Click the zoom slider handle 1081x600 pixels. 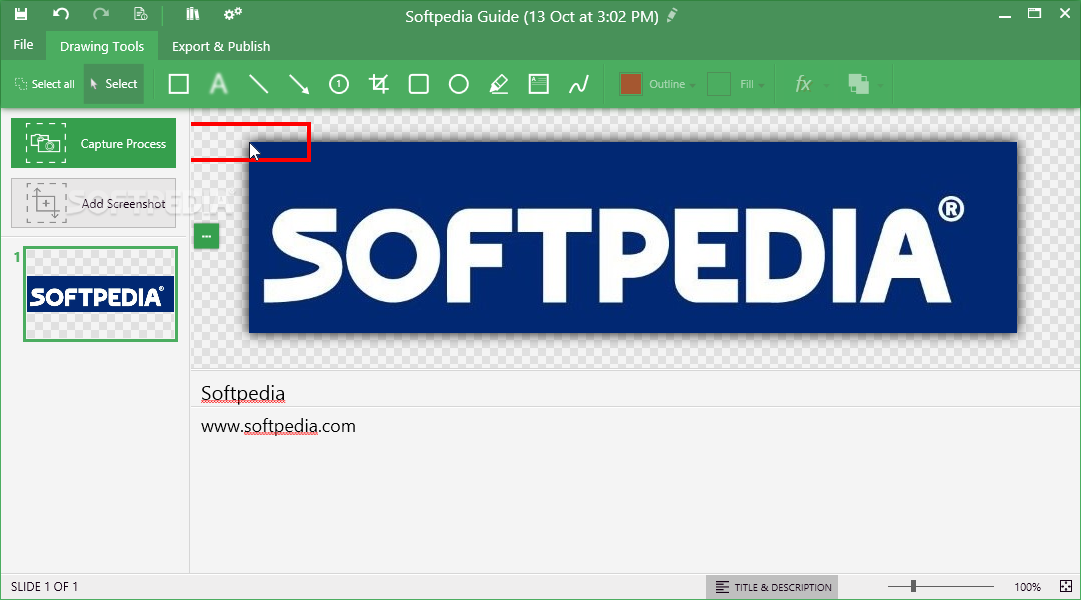(x=913, y=586)
